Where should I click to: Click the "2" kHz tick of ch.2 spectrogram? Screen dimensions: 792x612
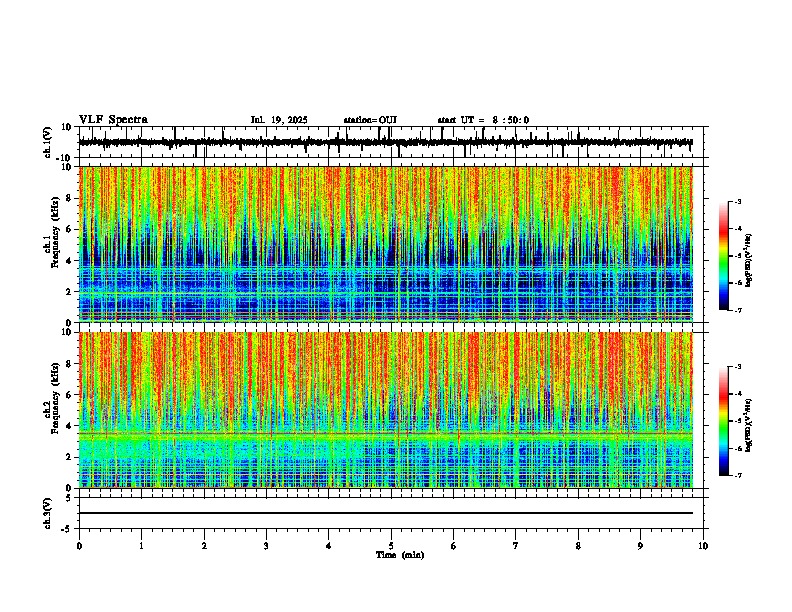coord(70,457)
